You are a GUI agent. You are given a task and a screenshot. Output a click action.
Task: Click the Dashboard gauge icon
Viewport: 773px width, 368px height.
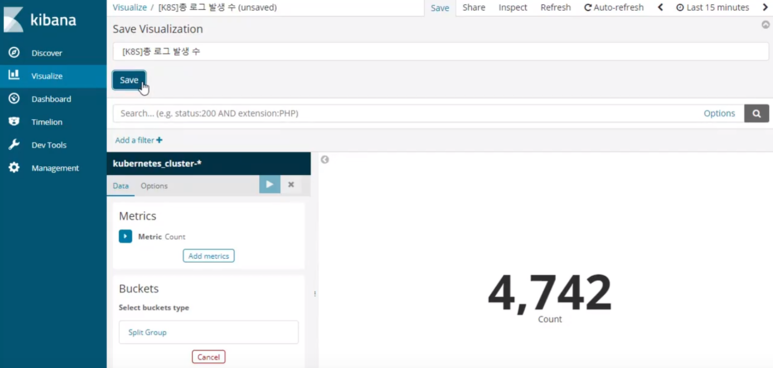click(x=14, y=99)
